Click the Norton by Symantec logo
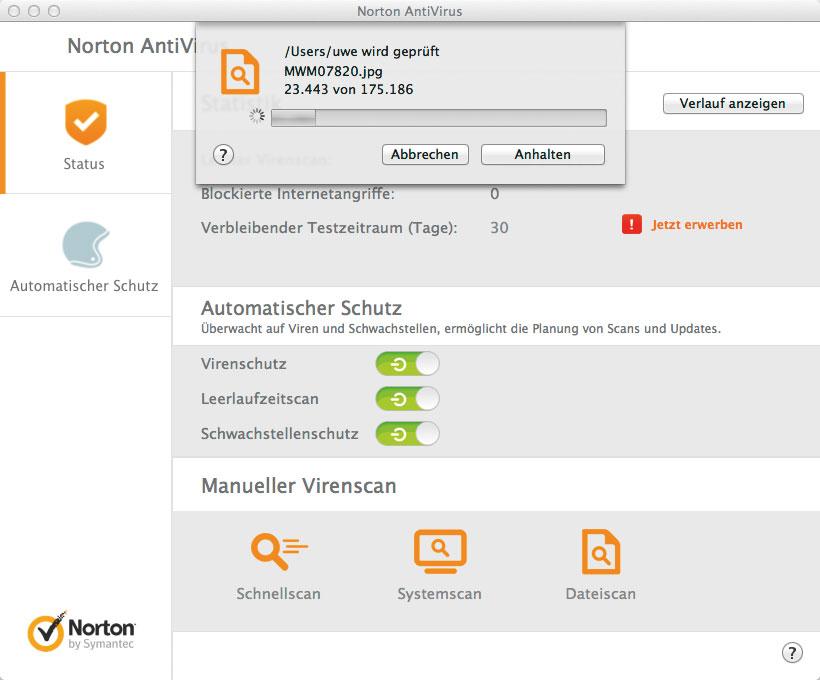 82,631
